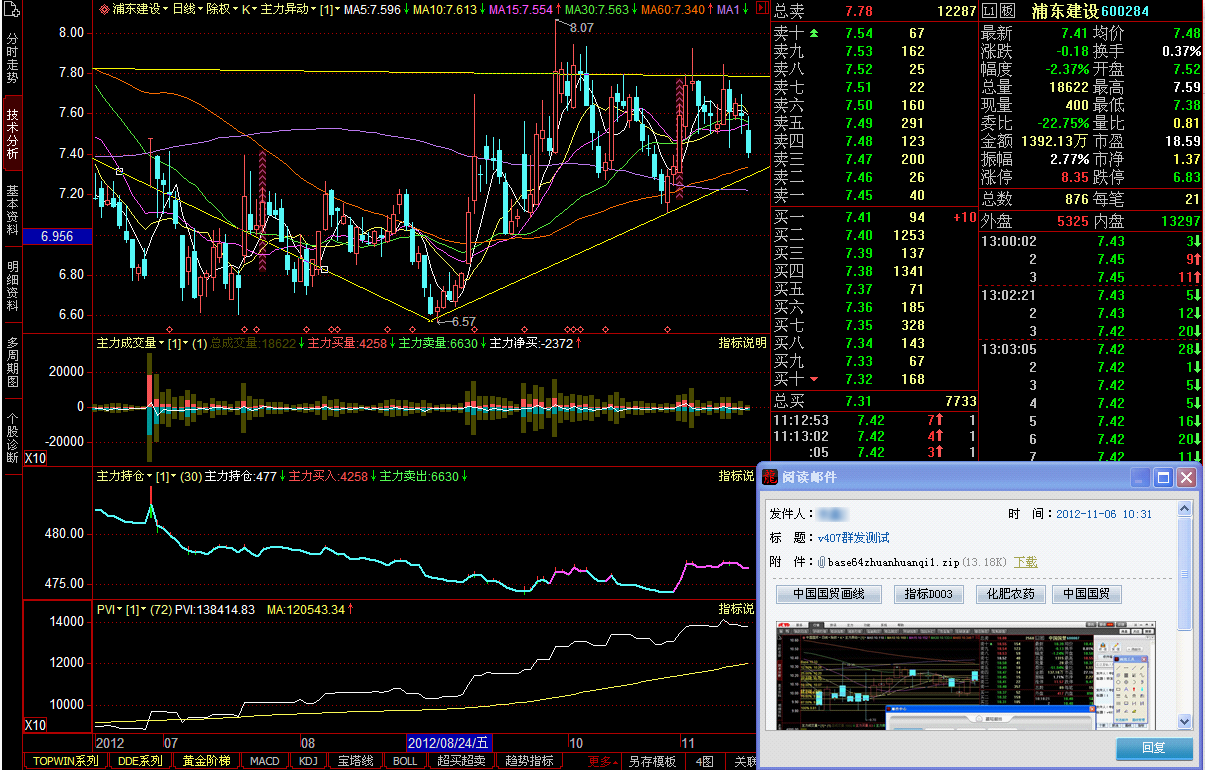The height and width of the screenshot is (771, 1206).
Task: Click the 2012/08/24 date marker on timeline
Action: click(x=450, y=742)
